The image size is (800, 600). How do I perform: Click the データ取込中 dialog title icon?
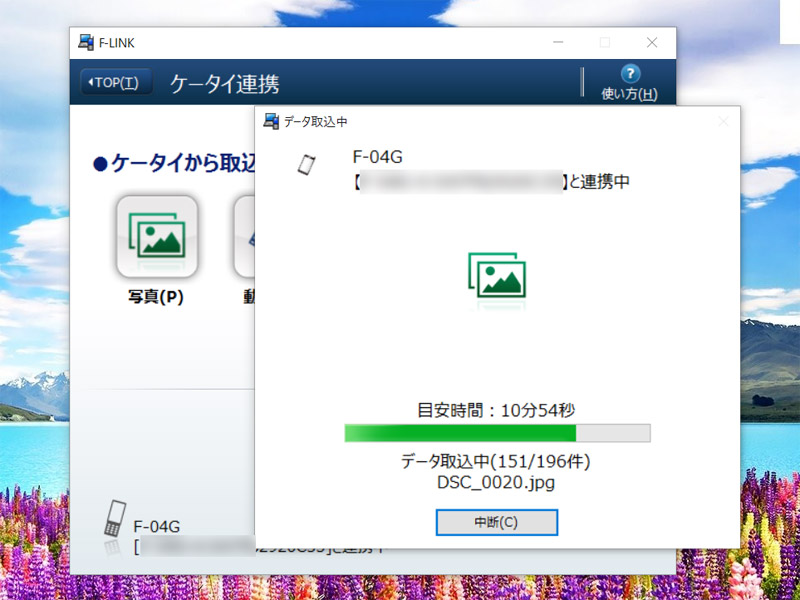[x=270, y=121]
